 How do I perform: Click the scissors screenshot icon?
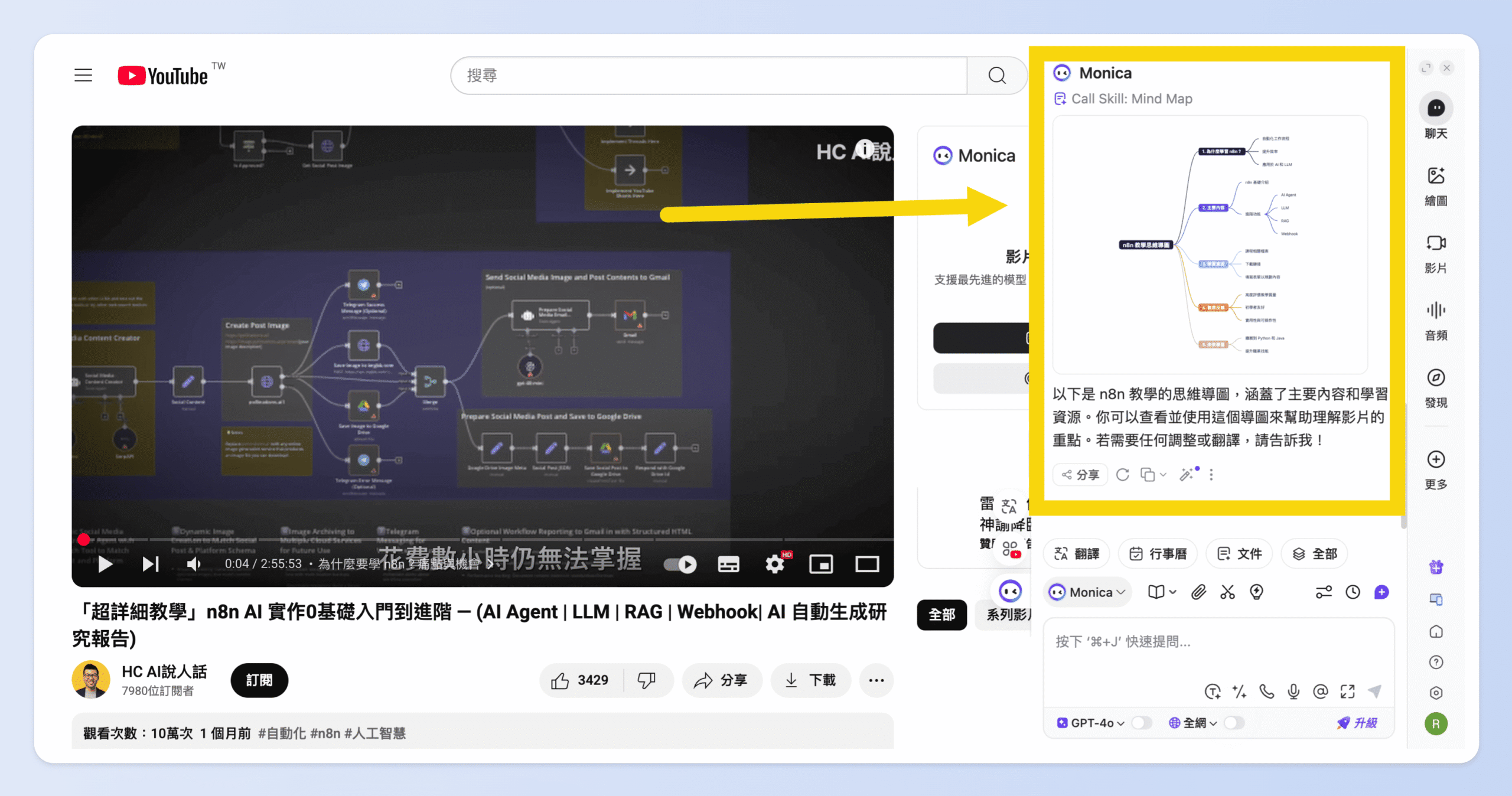point(1228,592)
